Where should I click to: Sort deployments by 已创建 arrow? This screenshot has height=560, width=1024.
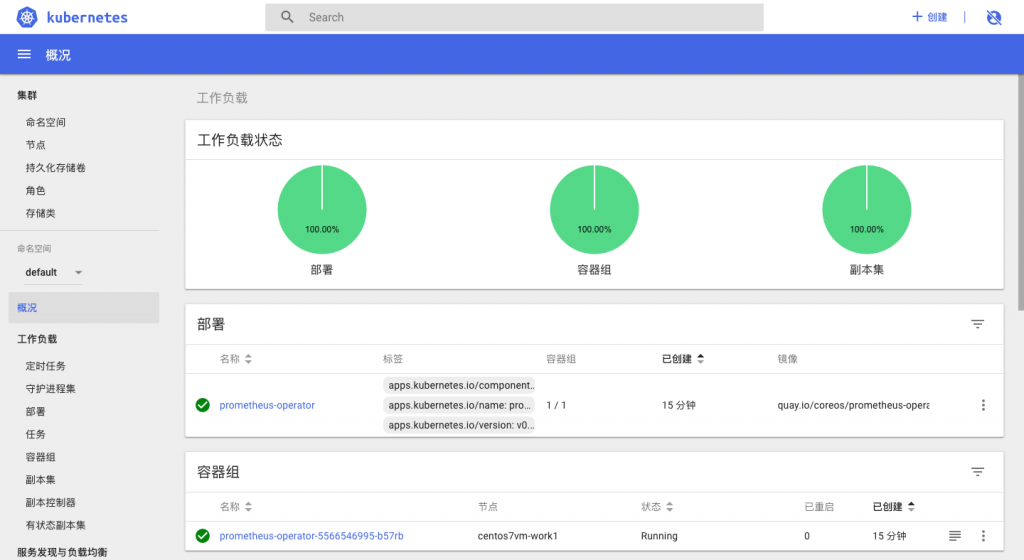700,359
